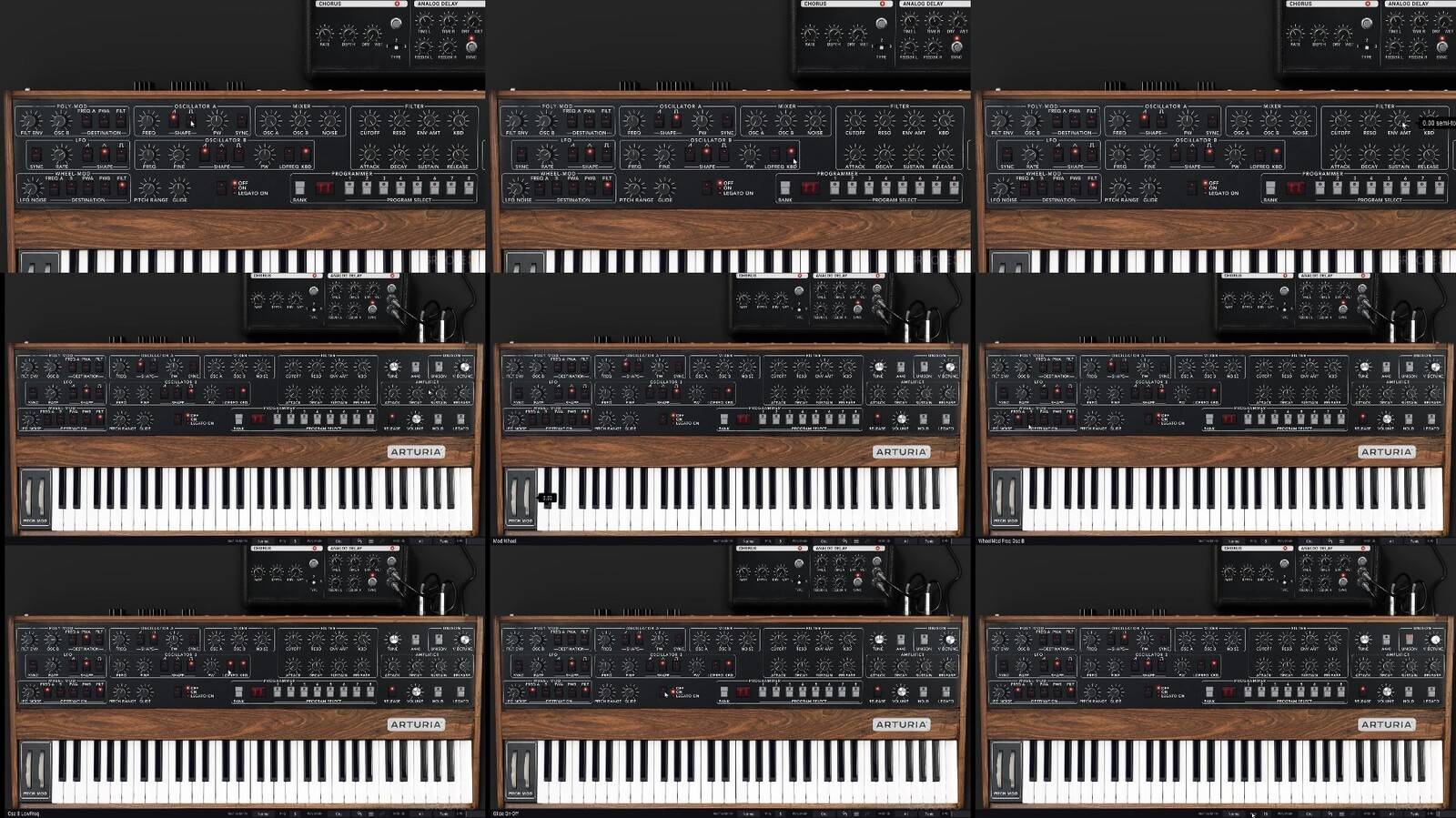
Task: Click Filter ATTACK knob in top-right frame
Action: click(1340, 154)
